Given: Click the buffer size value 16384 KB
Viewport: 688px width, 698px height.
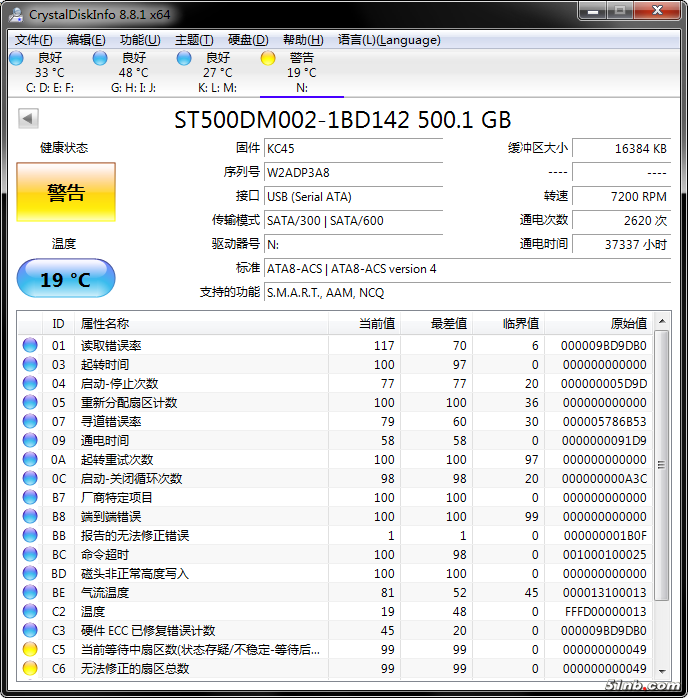Looking at the screenshot, I should pos(621,148).
